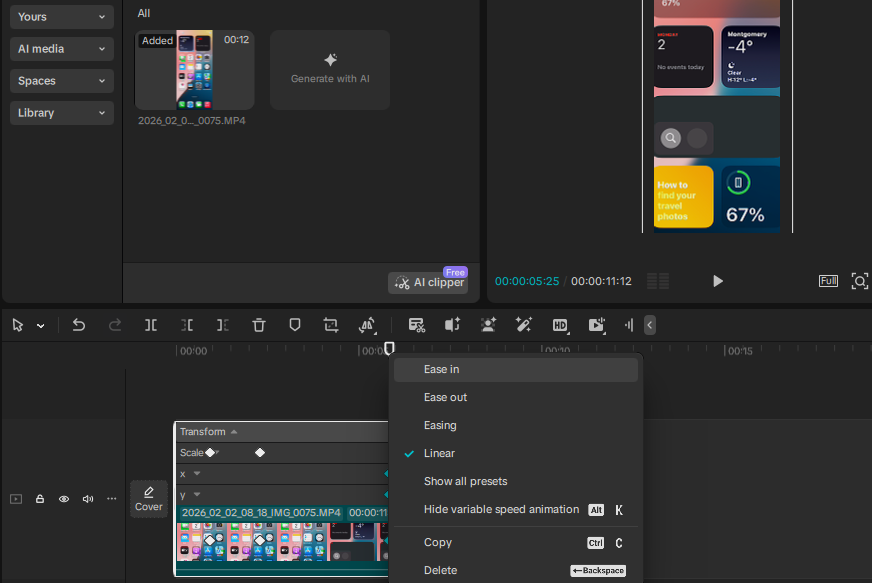Toggle the track lock icon
The width and height of the screenshot is (872, 583).
coord(40,499)
